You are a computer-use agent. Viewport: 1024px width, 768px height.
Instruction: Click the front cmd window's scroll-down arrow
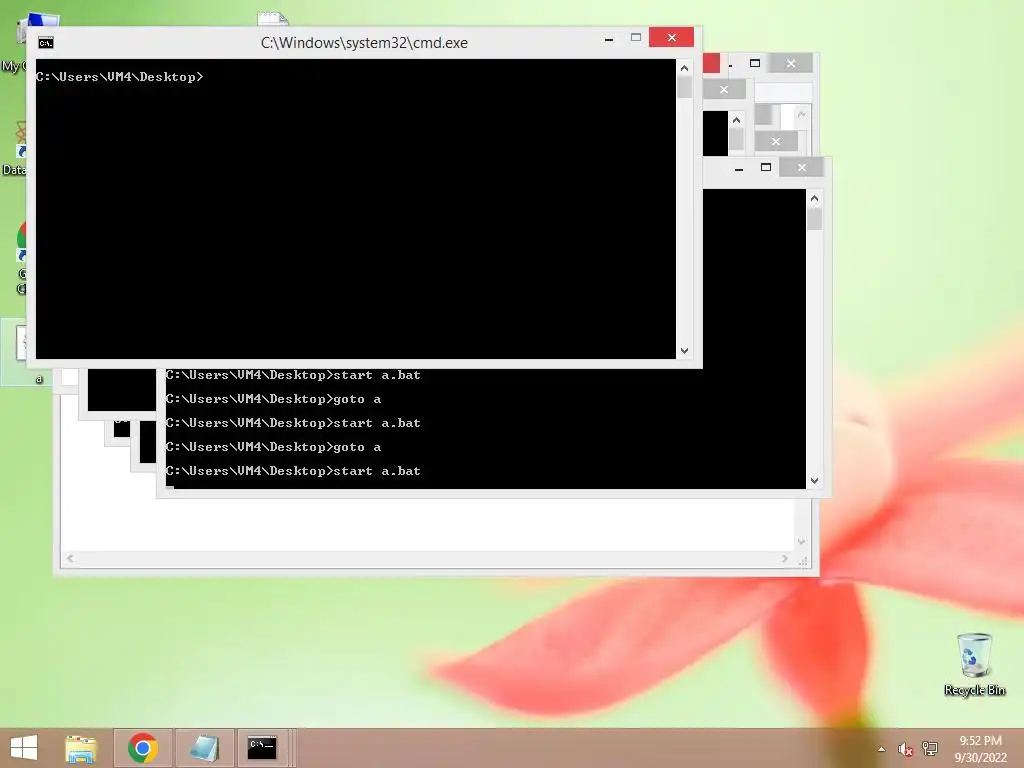[x=684, y=351]
